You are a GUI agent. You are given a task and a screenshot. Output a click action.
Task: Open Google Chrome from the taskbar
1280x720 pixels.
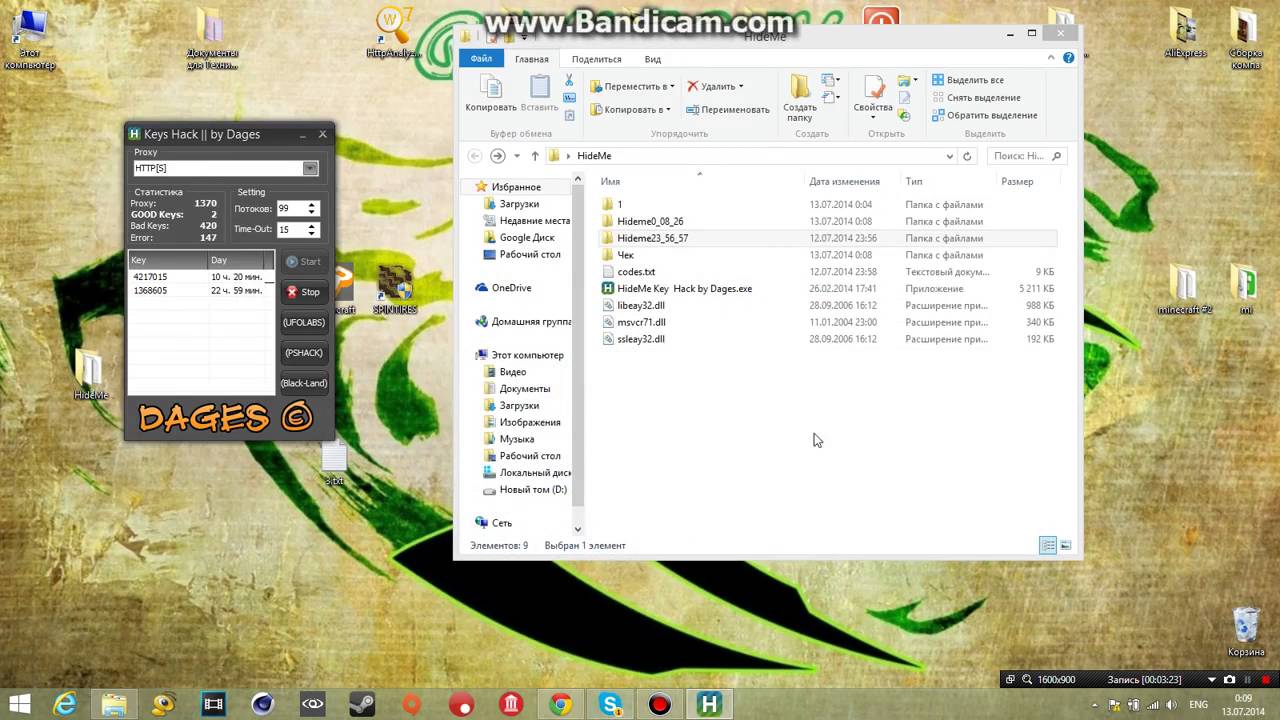[561, 704]
